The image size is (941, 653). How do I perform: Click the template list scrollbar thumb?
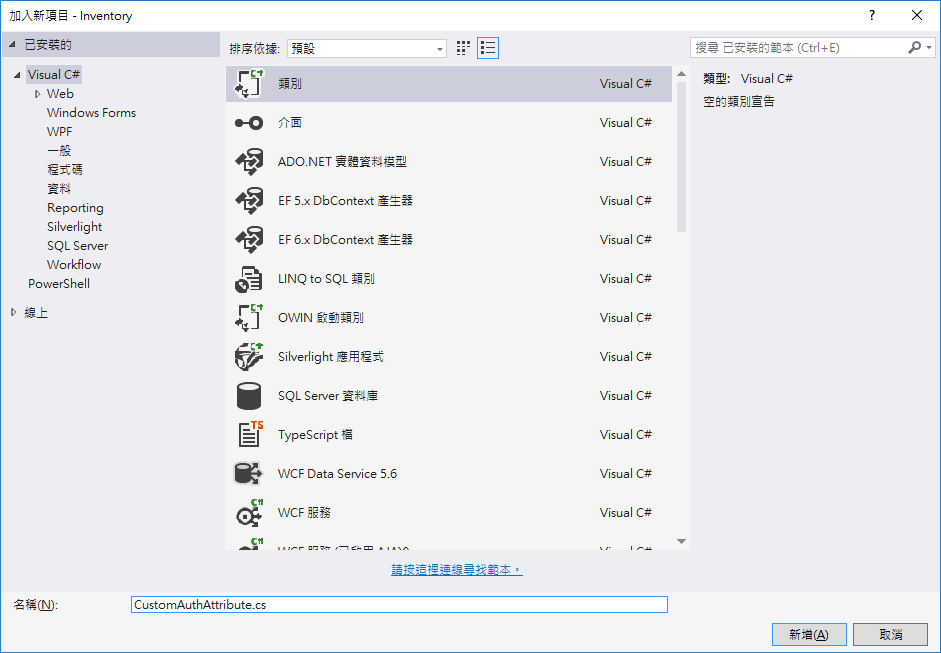pyautogui.click(x=681, y=157)
